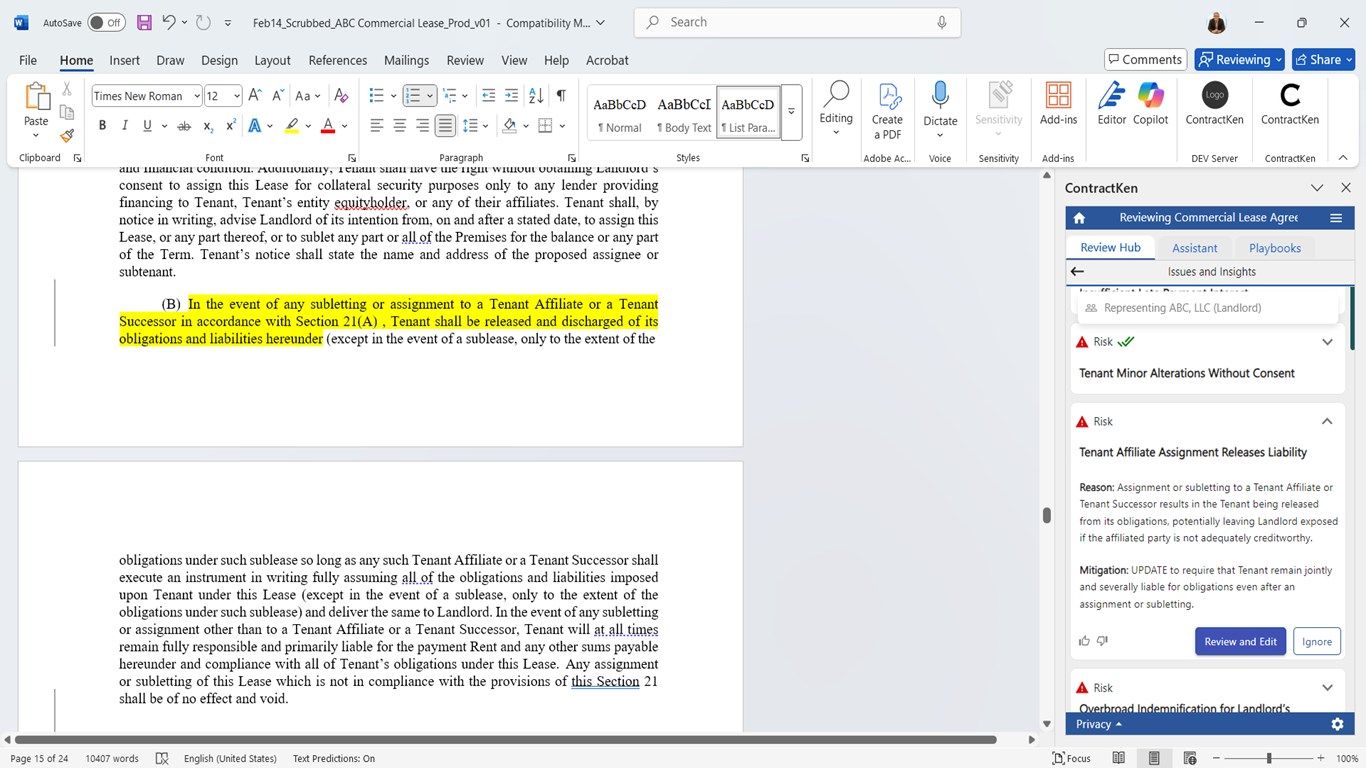Collapse Tenant Affiliate Assignment risk card
This screenshot has width=1366, height=768.
(1327, 422)
